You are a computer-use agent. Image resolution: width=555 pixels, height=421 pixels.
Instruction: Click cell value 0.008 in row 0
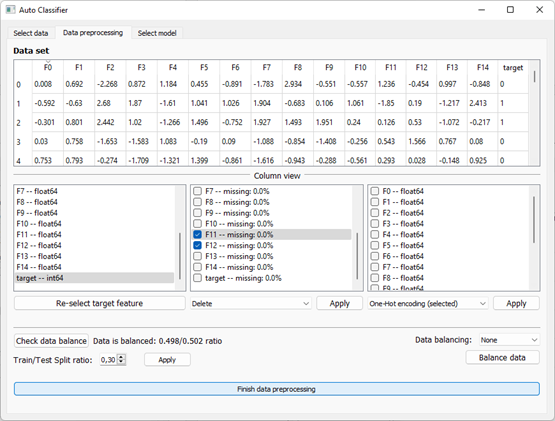48,84
